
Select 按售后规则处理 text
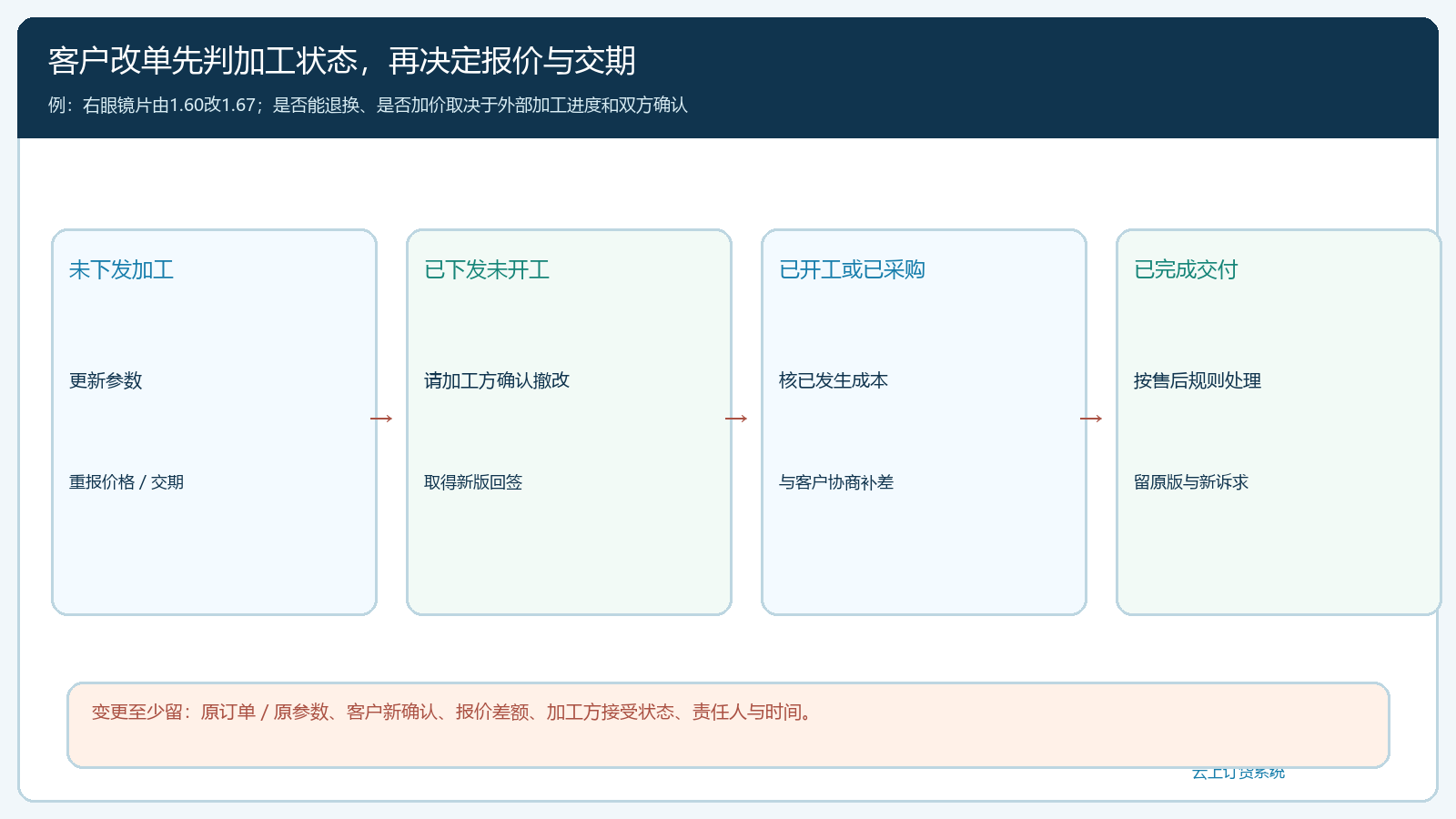click(x=1198, y=381)
